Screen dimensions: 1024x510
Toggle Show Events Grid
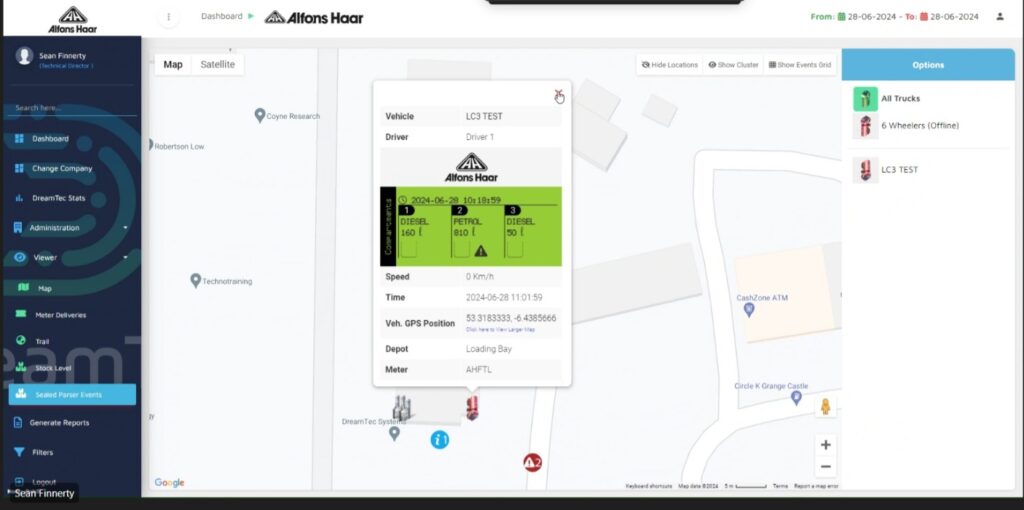click(x=800, y=65)
